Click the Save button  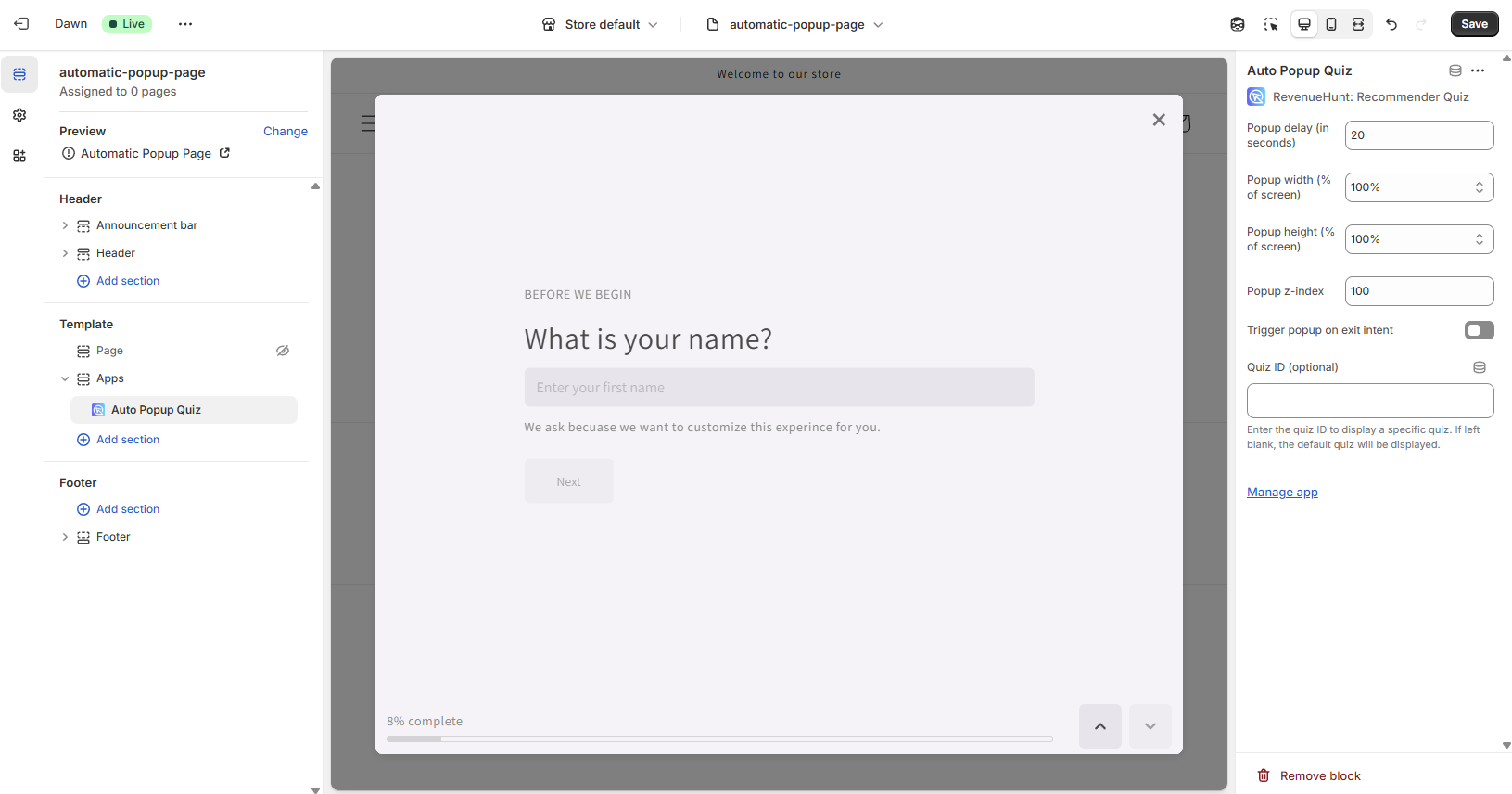[x=1474, y=24]
